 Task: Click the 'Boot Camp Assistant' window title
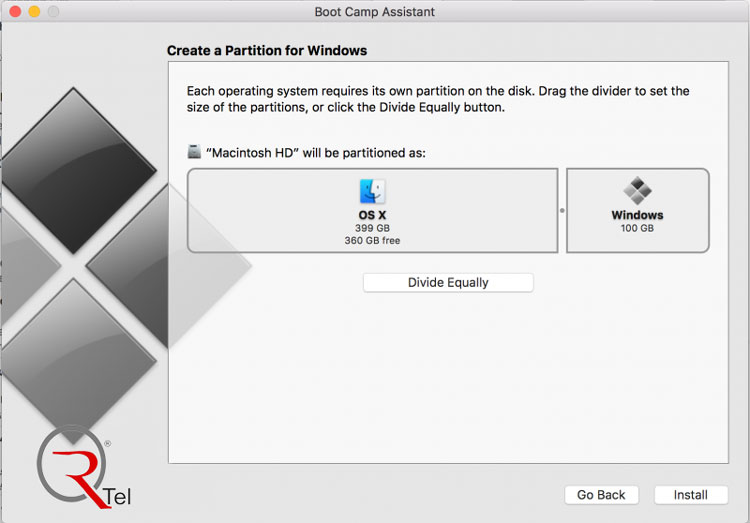375,12
